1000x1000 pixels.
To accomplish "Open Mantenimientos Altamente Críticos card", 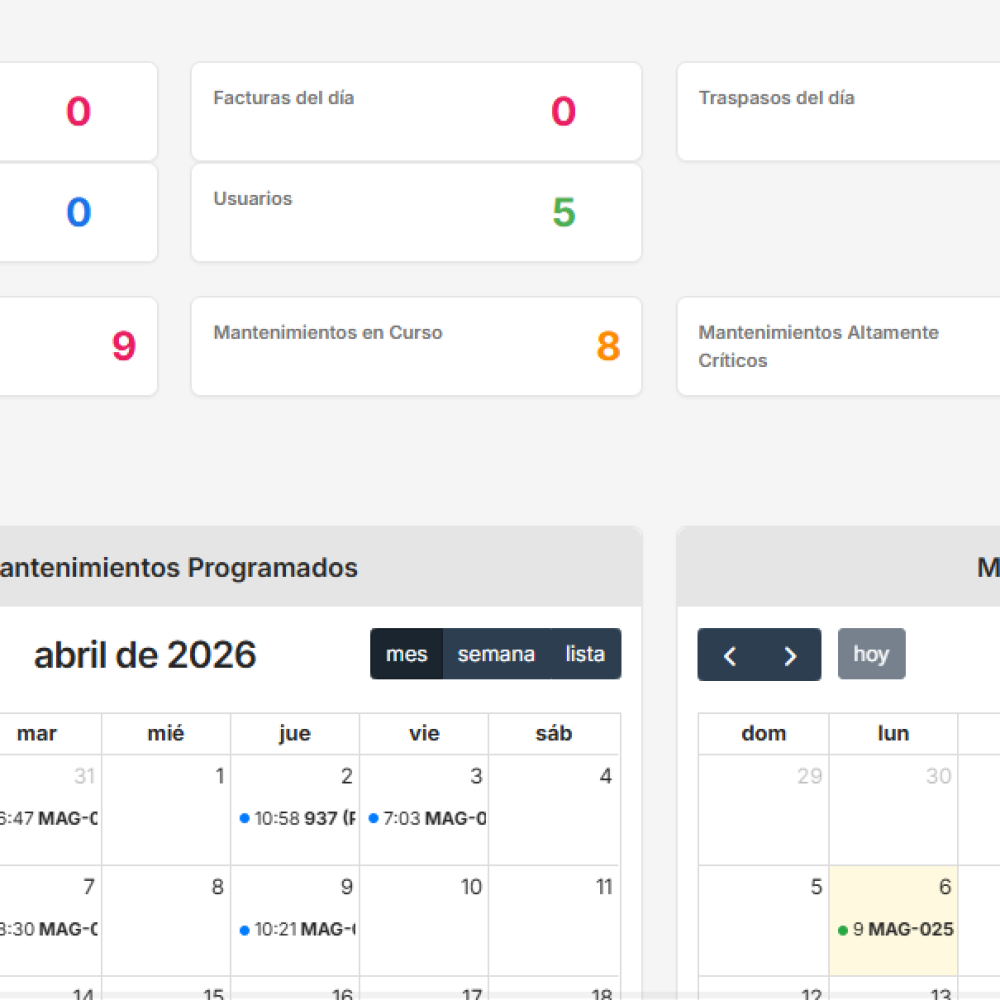I will [x=838, y=346].
